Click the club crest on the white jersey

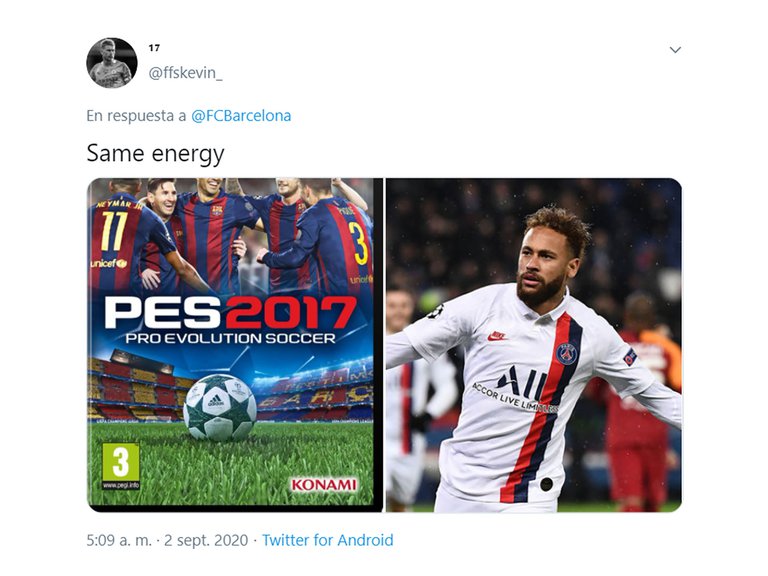pyautogui.click(x=567, y=354)
